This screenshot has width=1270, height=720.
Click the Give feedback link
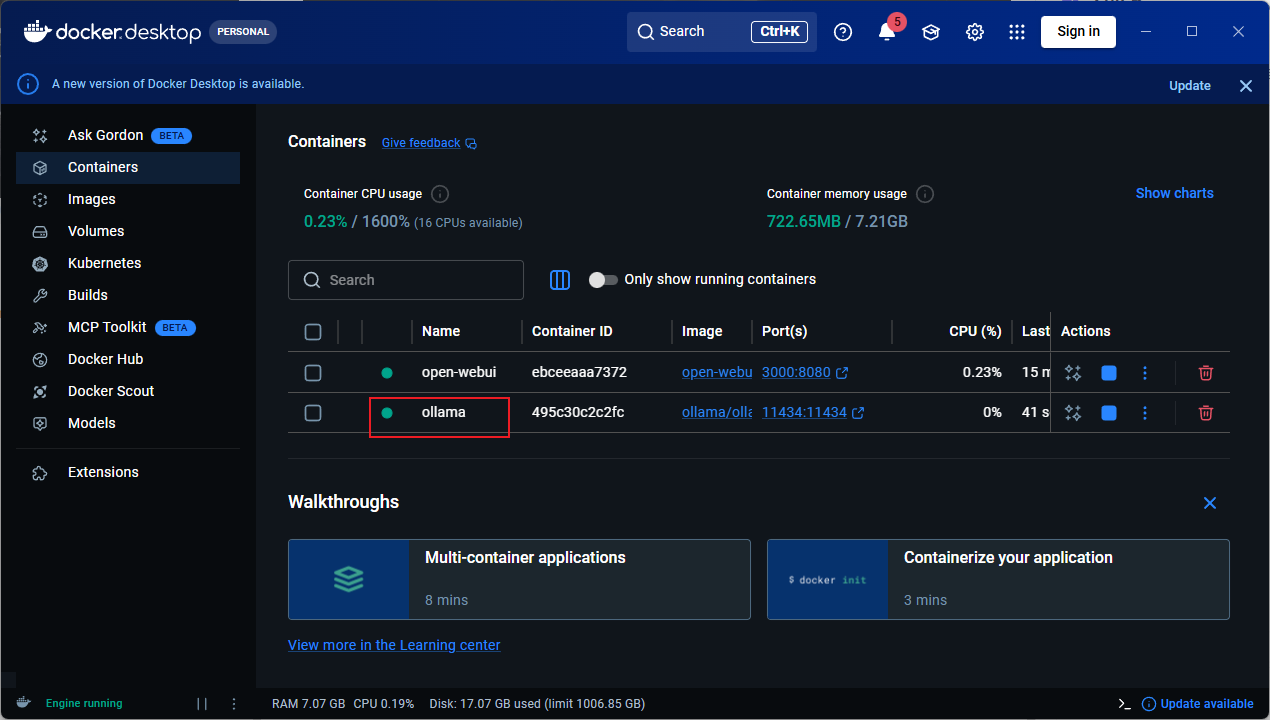pyautogui.click(x=421, y=143)
